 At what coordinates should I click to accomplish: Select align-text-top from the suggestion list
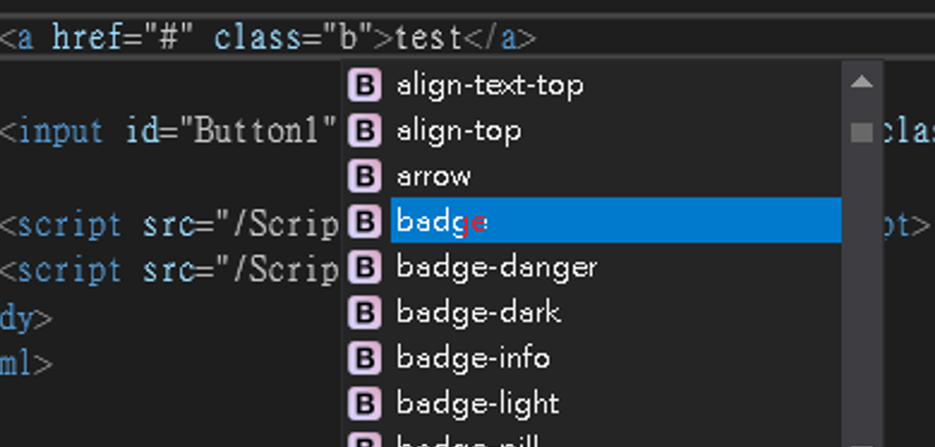(x=616, y=85)
